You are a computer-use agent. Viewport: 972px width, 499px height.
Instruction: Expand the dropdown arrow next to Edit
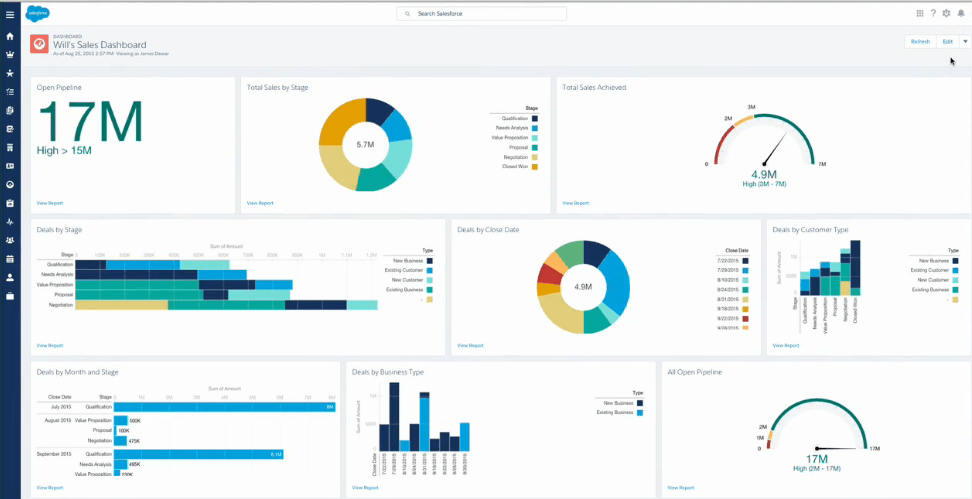966,42
